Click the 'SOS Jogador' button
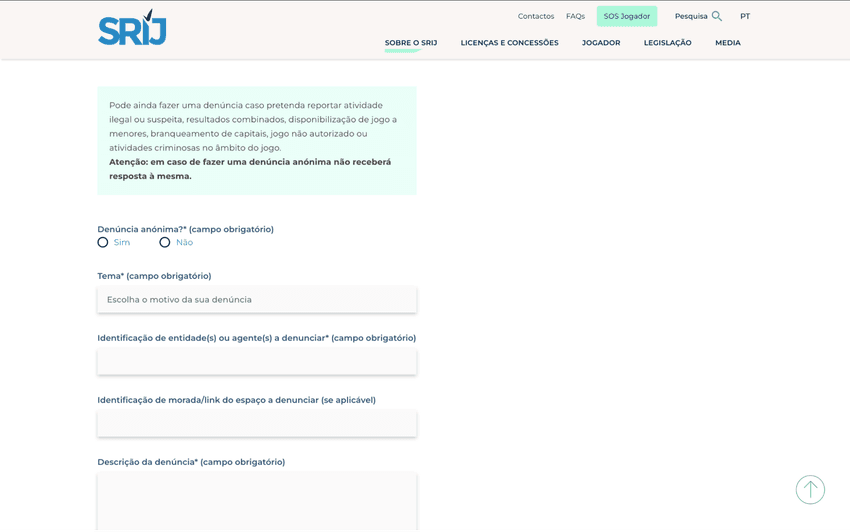The width and height of the screenshot is (850, 532). pyautogui.click(x=627, y=16)
